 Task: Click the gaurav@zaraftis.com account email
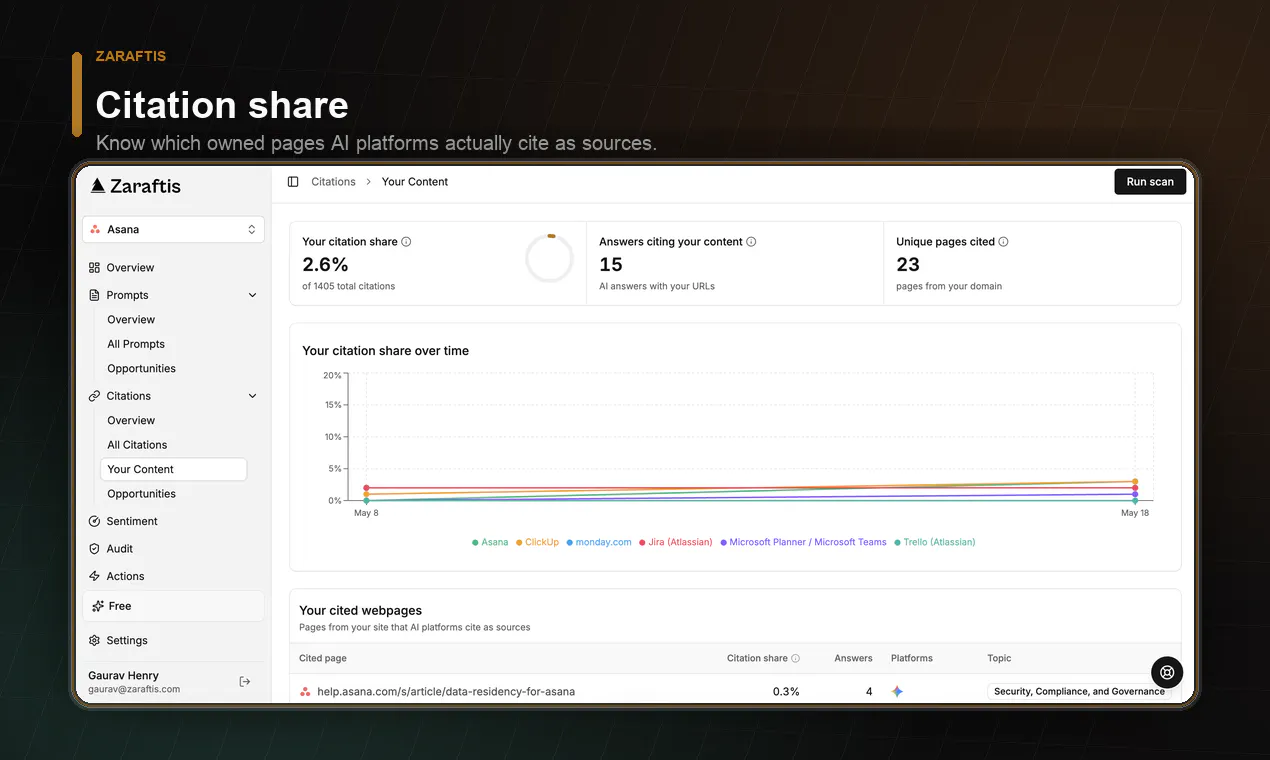coord(134,689)
